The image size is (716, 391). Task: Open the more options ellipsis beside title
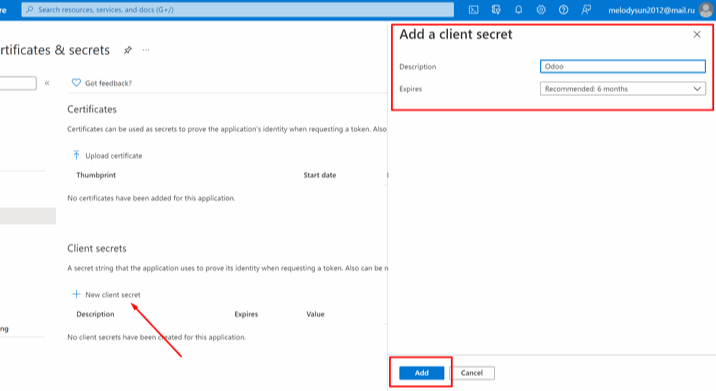(146, 50)
